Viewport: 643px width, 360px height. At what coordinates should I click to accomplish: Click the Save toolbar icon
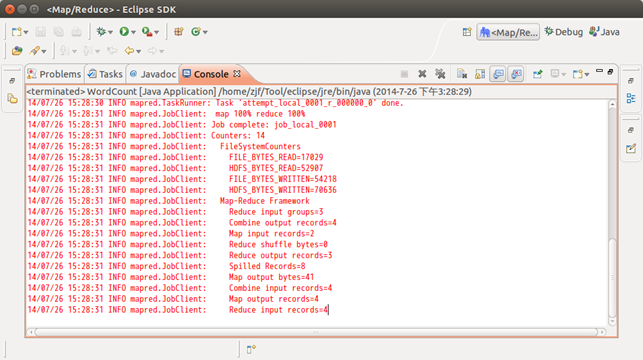[x=40, y=32]
